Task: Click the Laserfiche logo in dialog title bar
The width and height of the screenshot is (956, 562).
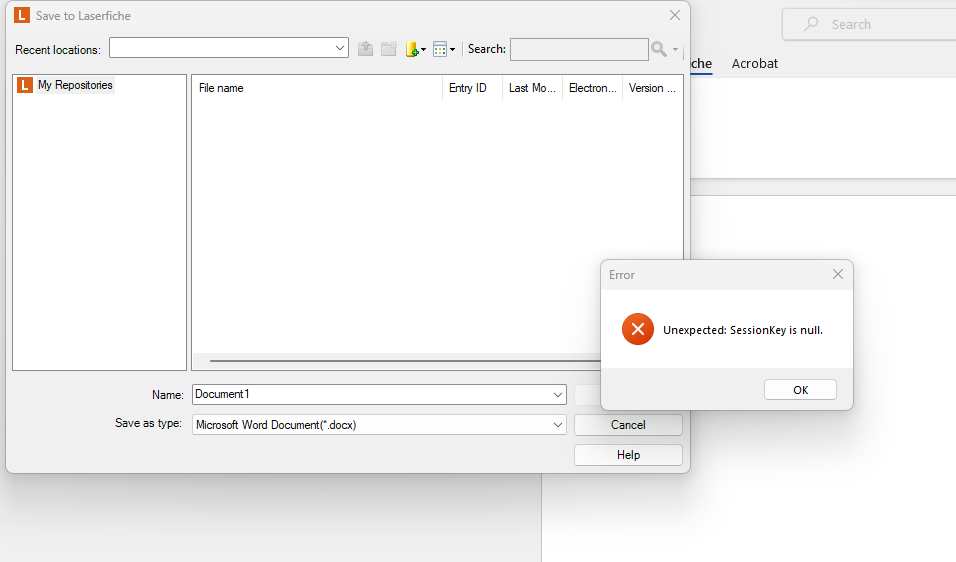Action: (22, 15)
